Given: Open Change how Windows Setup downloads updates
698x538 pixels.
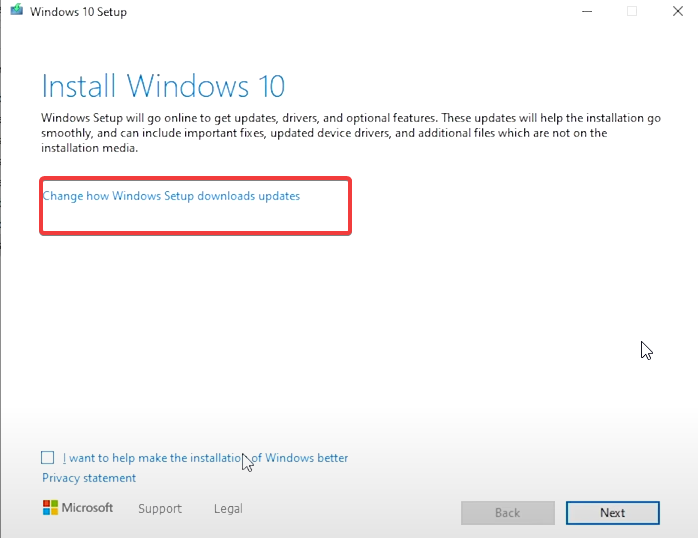Looking at the screenshot, I should (x=171, y=196).
